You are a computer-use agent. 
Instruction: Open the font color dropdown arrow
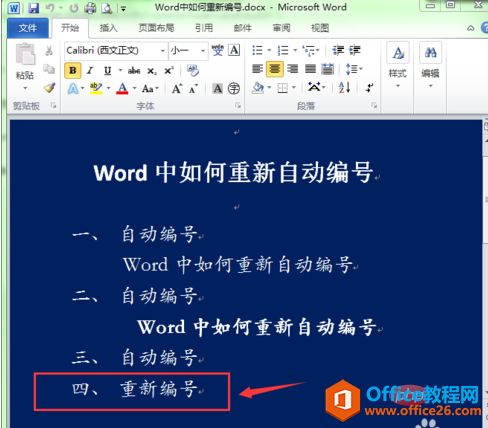coord(135,88)
